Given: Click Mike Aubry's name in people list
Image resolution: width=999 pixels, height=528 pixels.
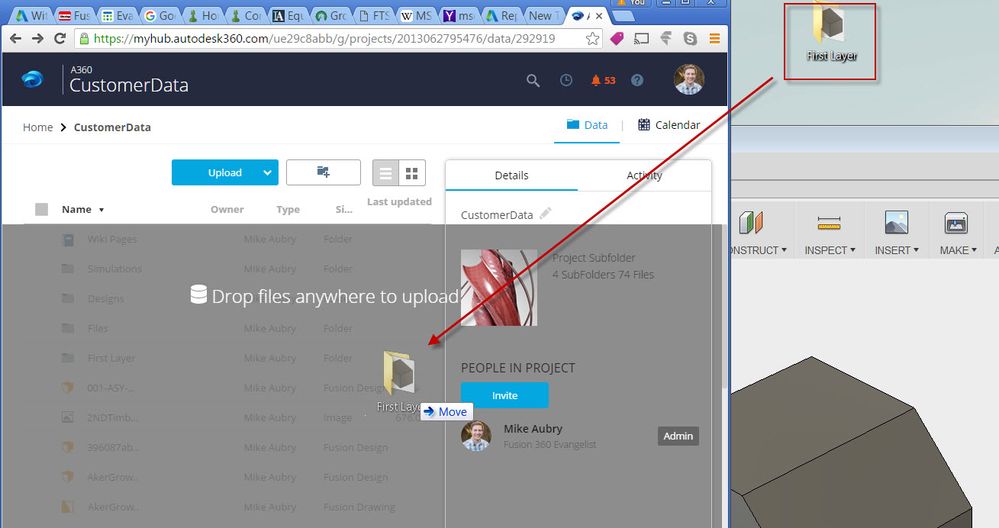Looking at the screenshot, I should pos(533,429).
